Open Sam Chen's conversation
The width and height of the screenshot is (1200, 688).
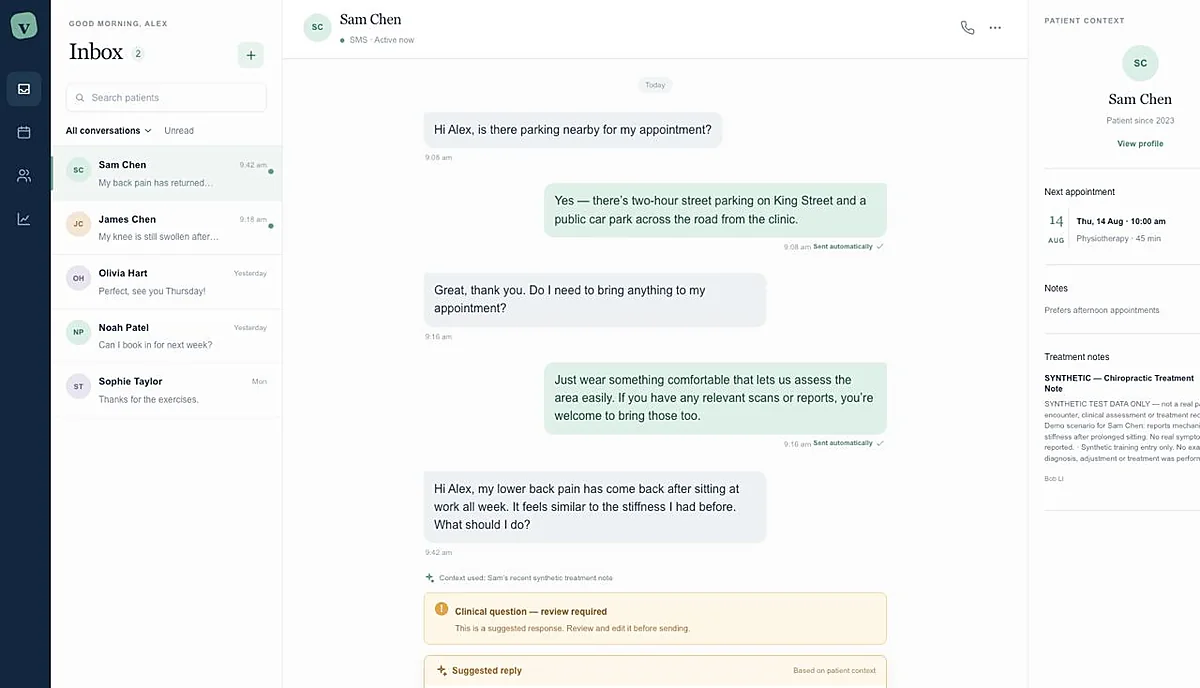(x=166, y=174)
